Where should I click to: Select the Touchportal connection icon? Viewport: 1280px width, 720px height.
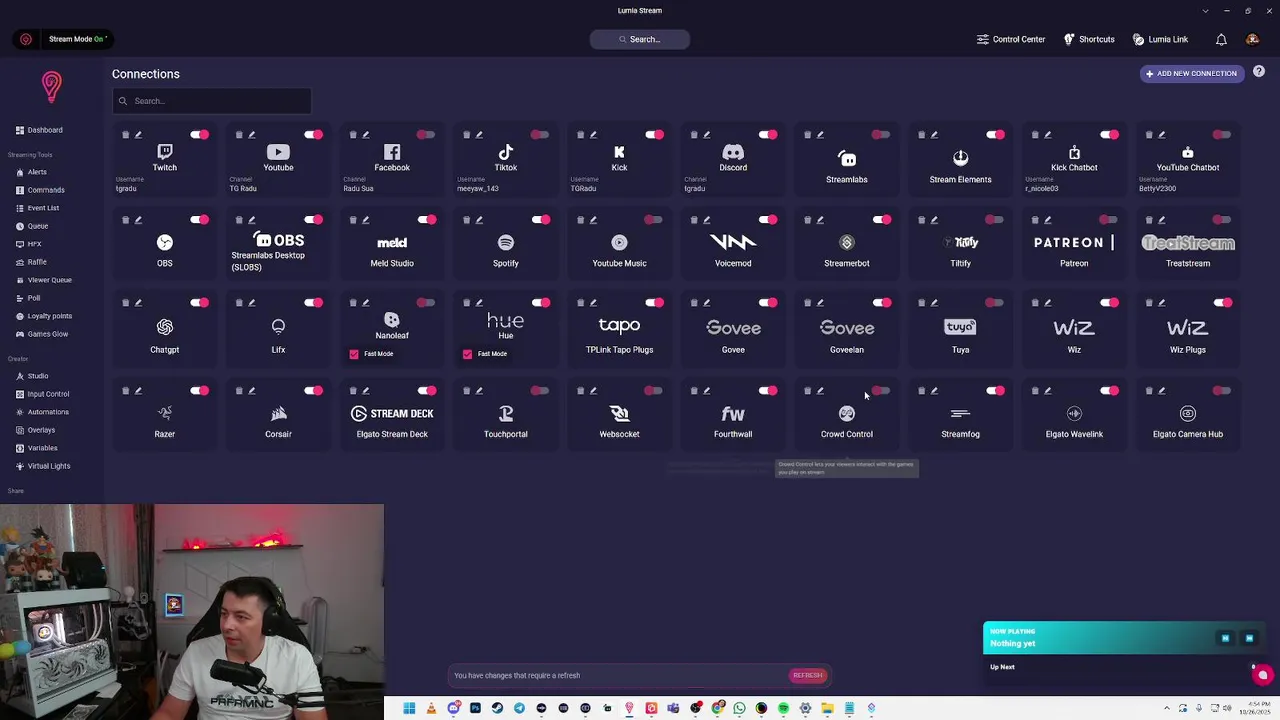506,413
